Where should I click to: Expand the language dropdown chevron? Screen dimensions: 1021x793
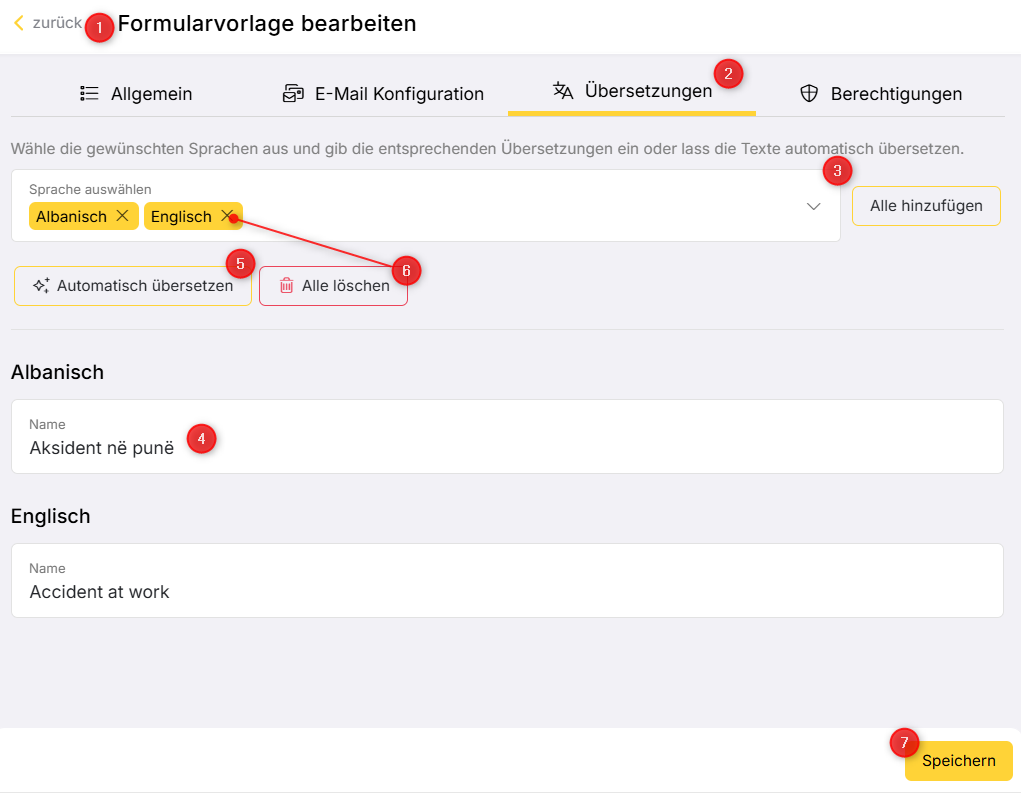pos(814,206)
